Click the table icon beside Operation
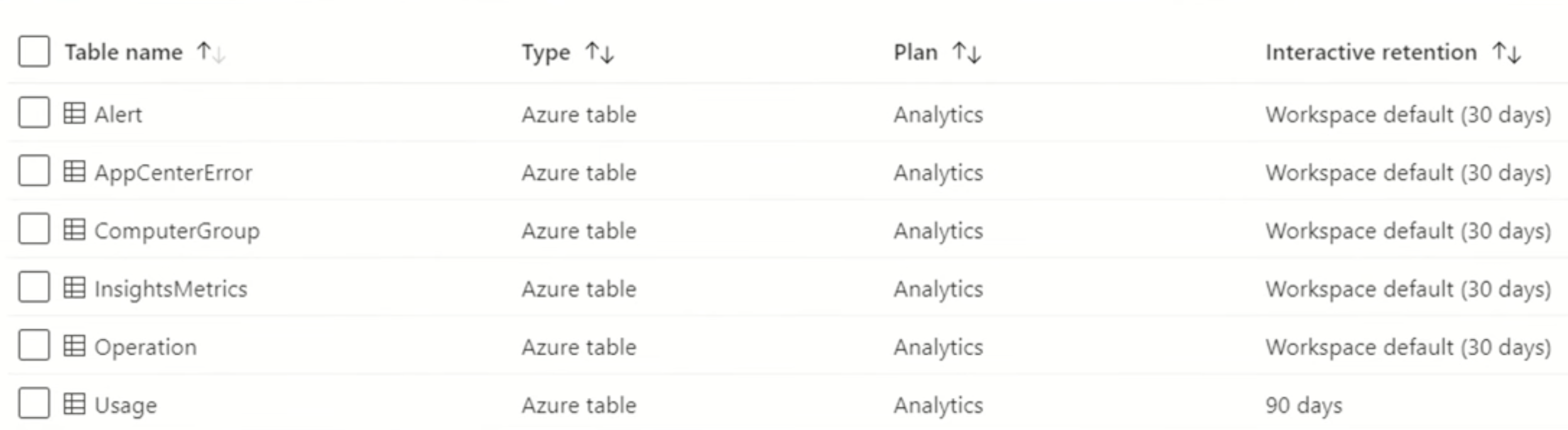This screenshot has width=1568, height=430. 74,346
